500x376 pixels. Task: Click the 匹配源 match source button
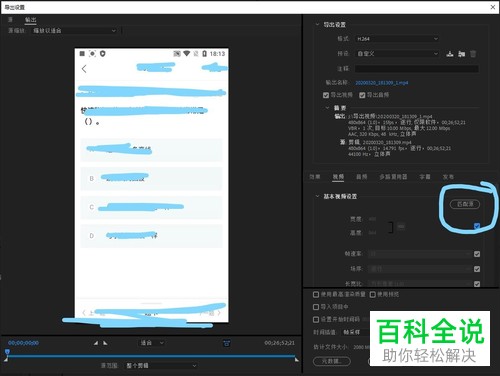[465, 204]
